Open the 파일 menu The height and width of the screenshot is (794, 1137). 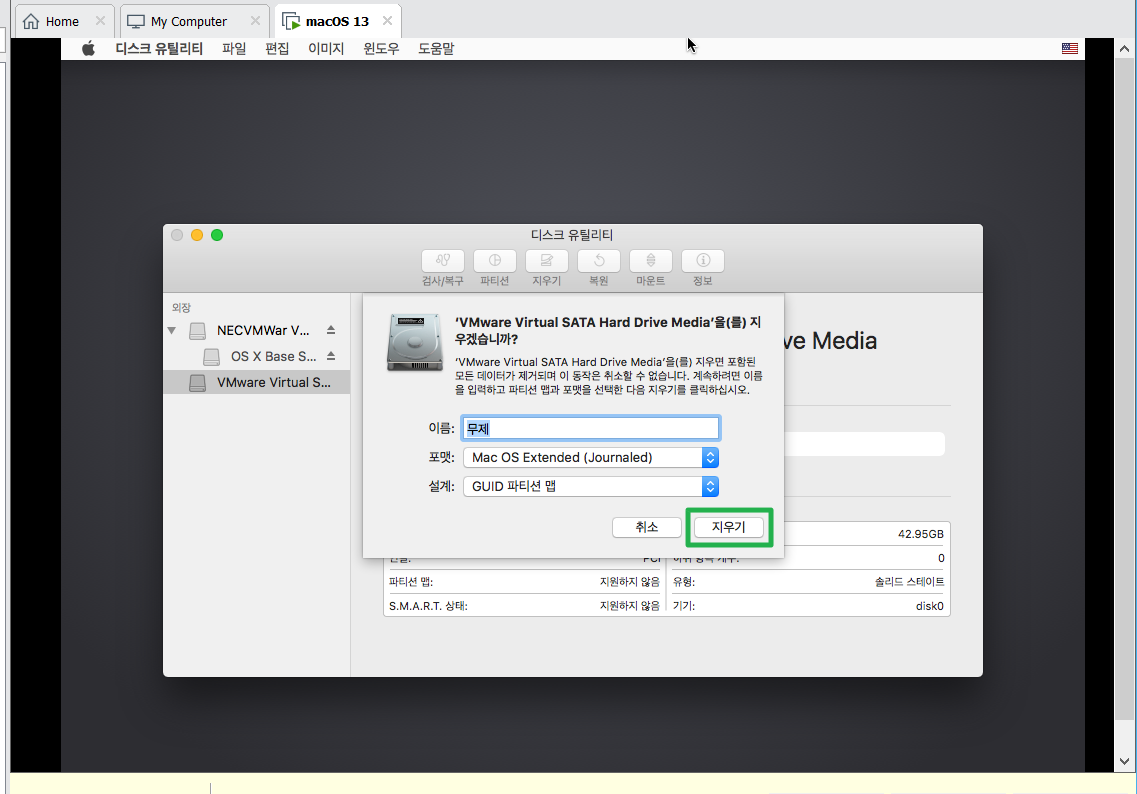click(x=234, y=49)
